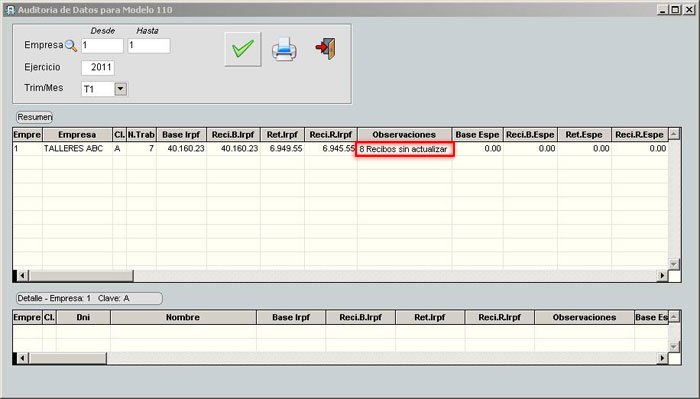This screenshot has height=399, width=700.
Task: Click the exit door icon
Action: 326,49
